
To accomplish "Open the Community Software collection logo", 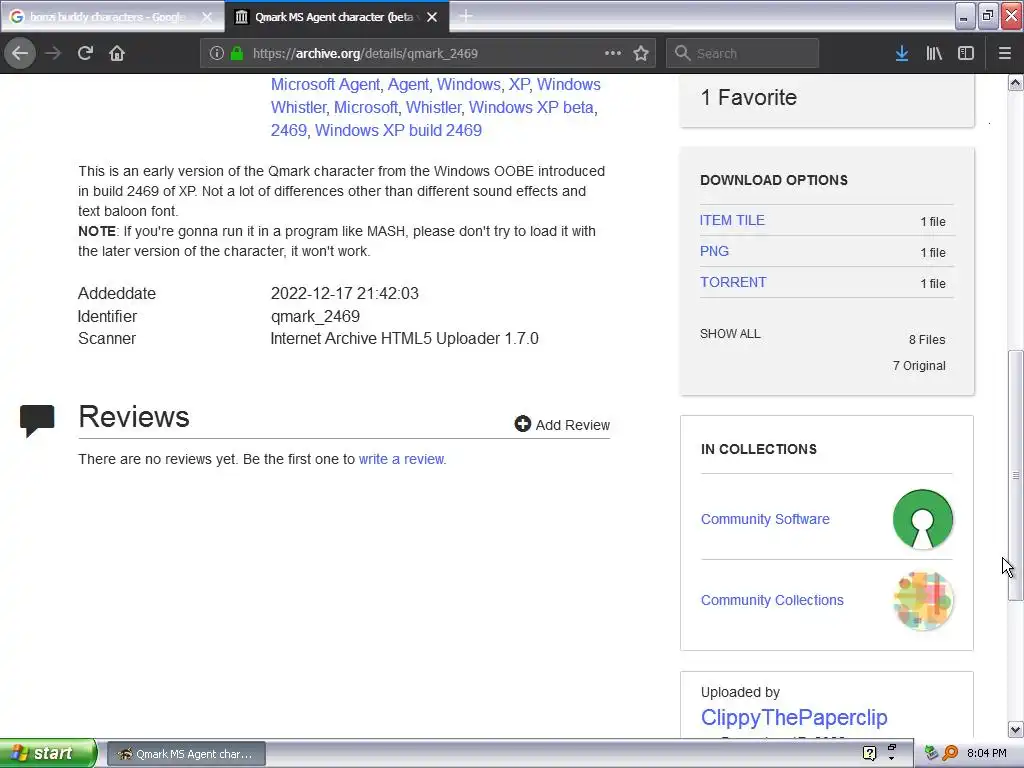I will point(923,519).
